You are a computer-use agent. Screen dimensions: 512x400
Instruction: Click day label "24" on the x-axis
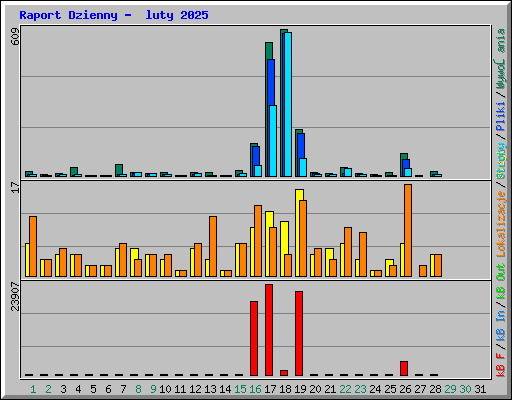pos(375,389)
